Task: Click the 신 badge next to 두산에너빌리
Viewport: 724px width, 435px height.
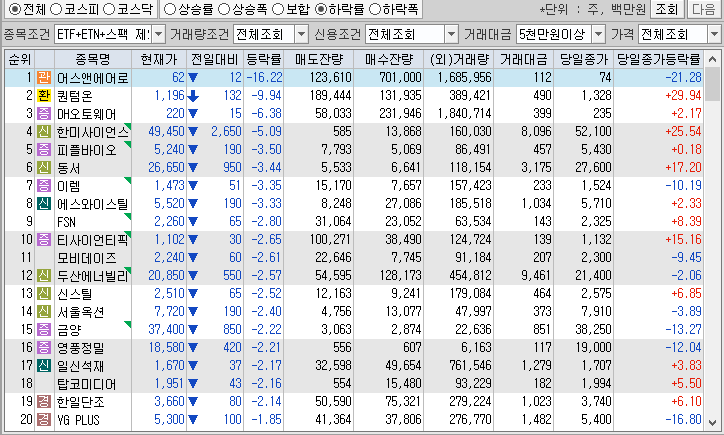Action: (44, 276)
